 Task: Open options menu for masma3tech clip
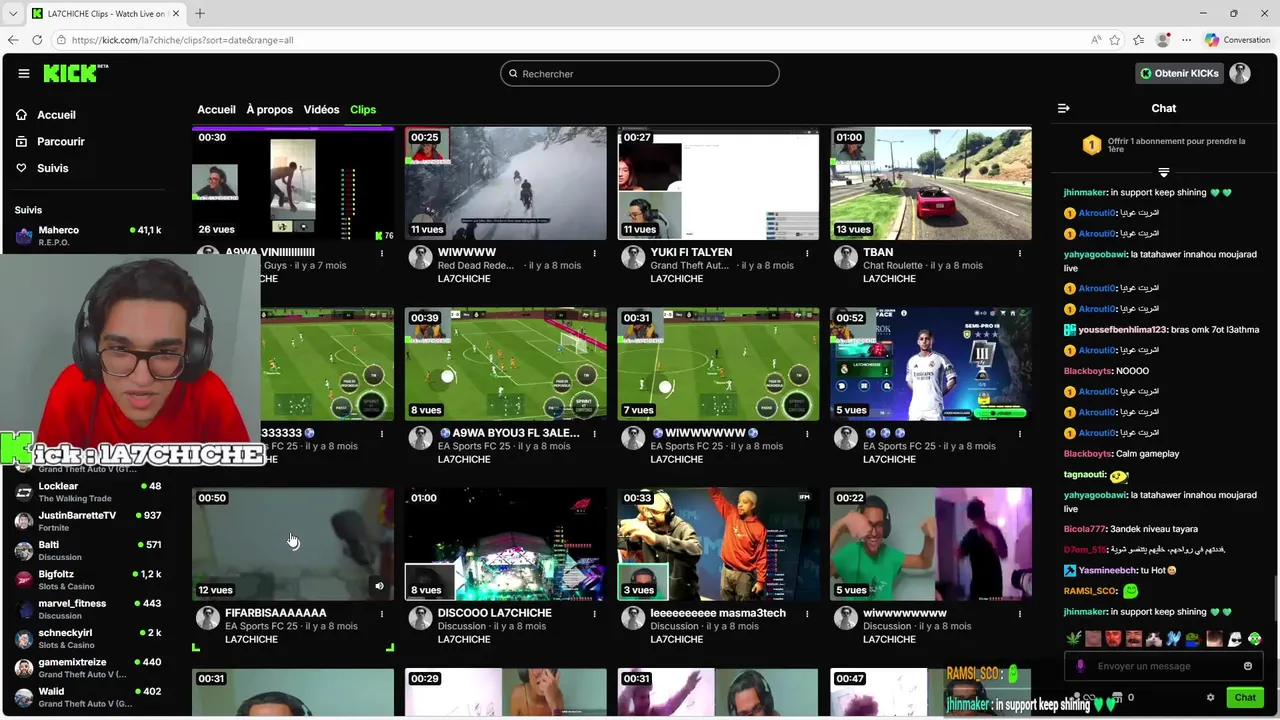click(x=807, y=614)
